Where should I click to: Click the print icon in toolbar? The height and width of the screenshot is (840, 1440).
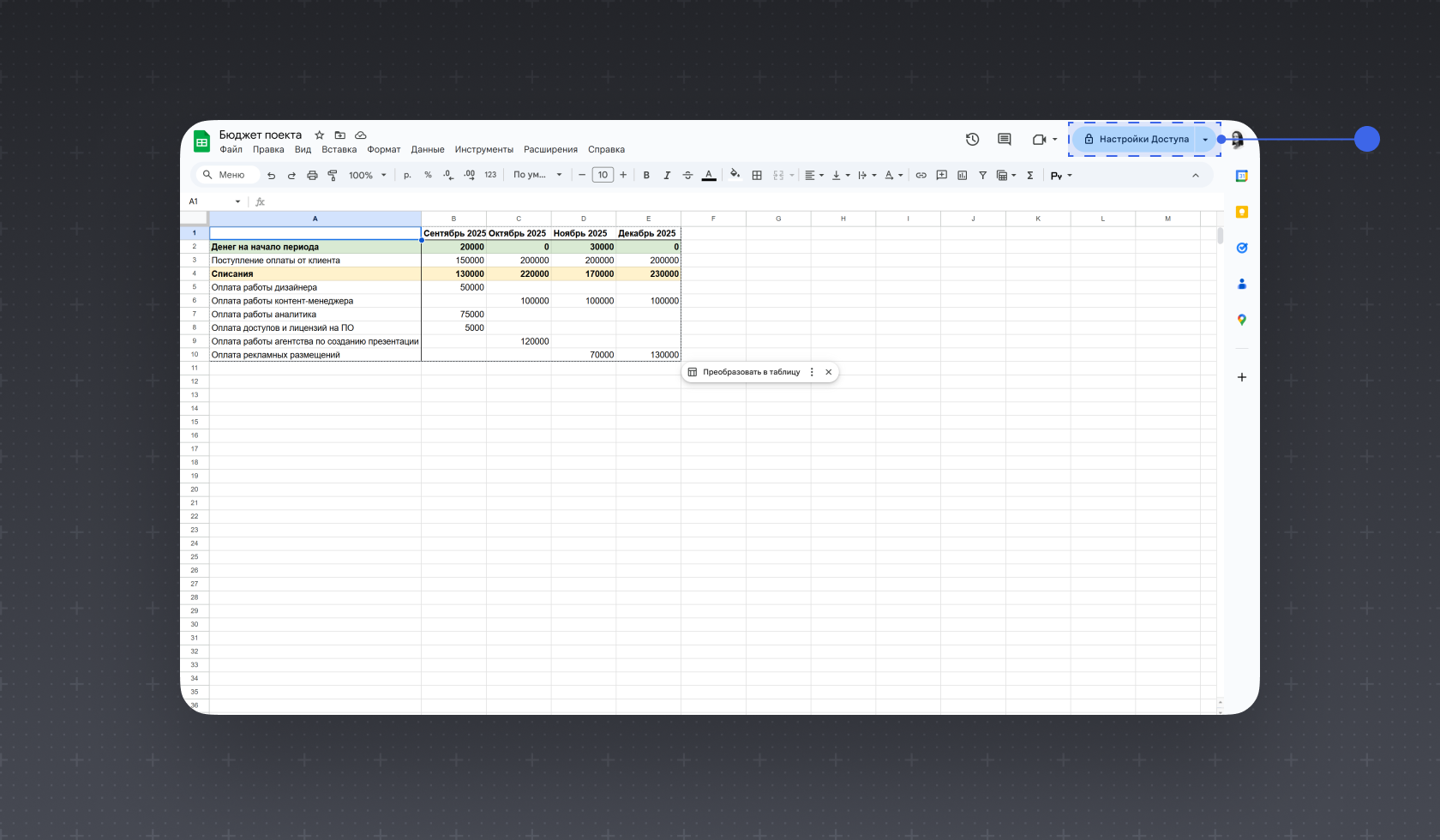(x=312, y=175)
